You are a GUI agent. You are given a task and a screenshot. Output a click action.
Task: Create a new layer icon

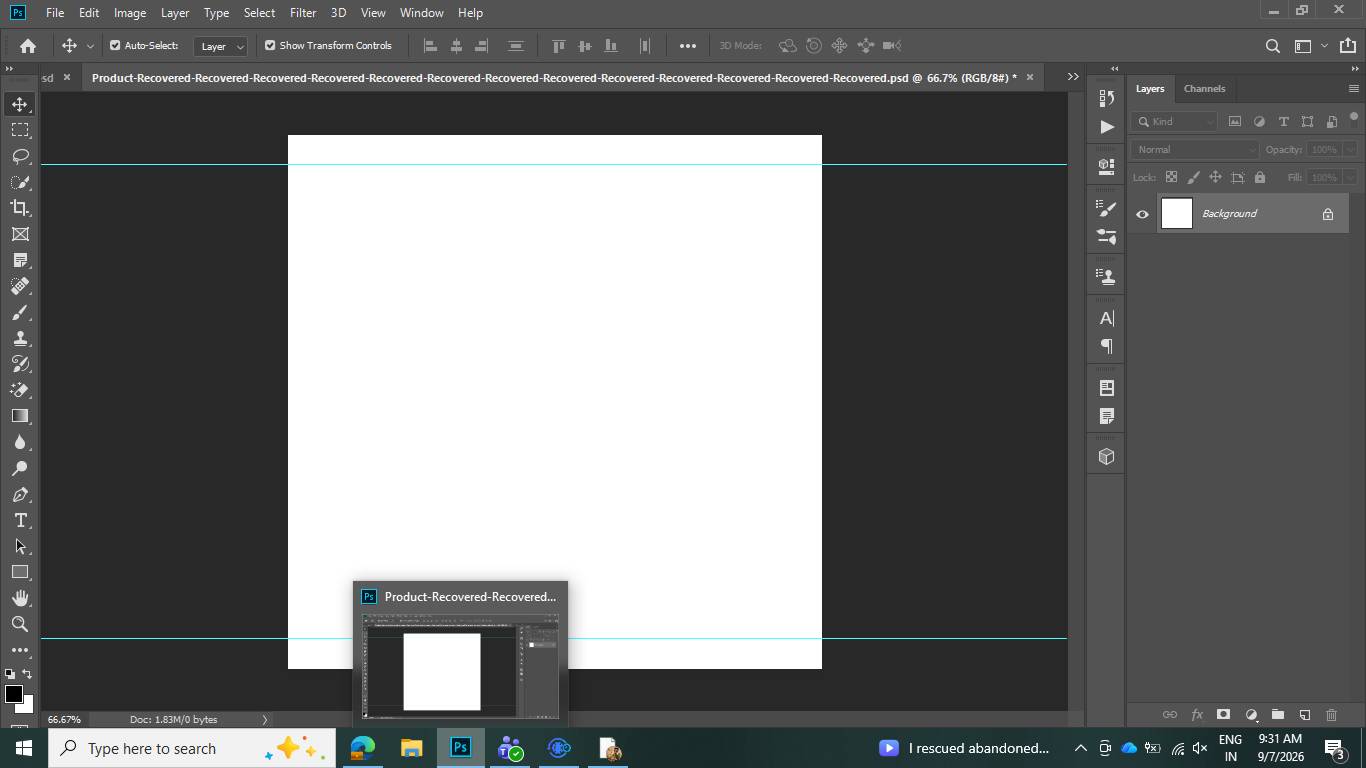pyautogui.click(x=1304, y=714)
